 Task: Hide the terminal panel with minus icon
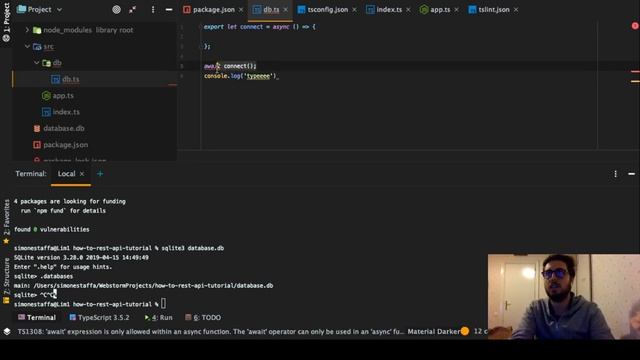click(631, 174)
